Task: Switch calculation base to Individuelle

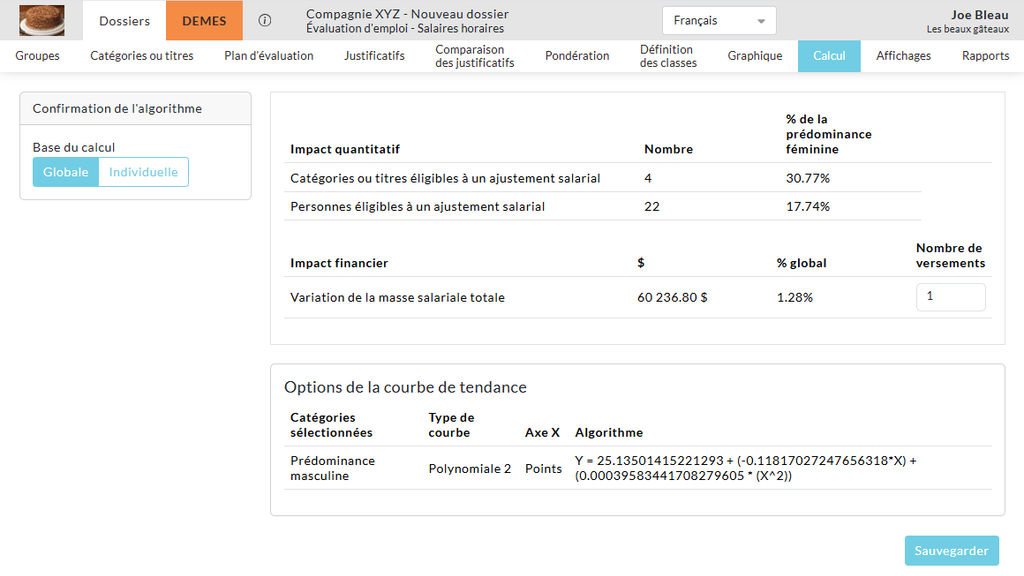Action: pos(143,172)
